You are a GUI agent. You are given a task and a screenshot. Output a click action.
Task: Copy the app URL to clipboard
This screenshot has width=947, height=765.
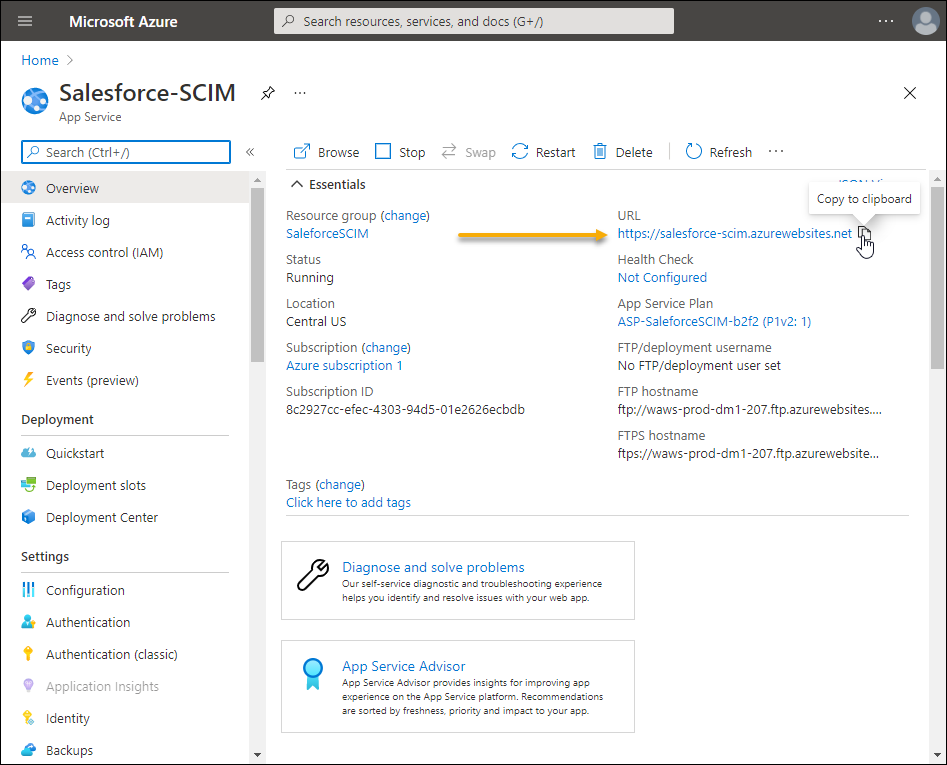coord(864,235)
